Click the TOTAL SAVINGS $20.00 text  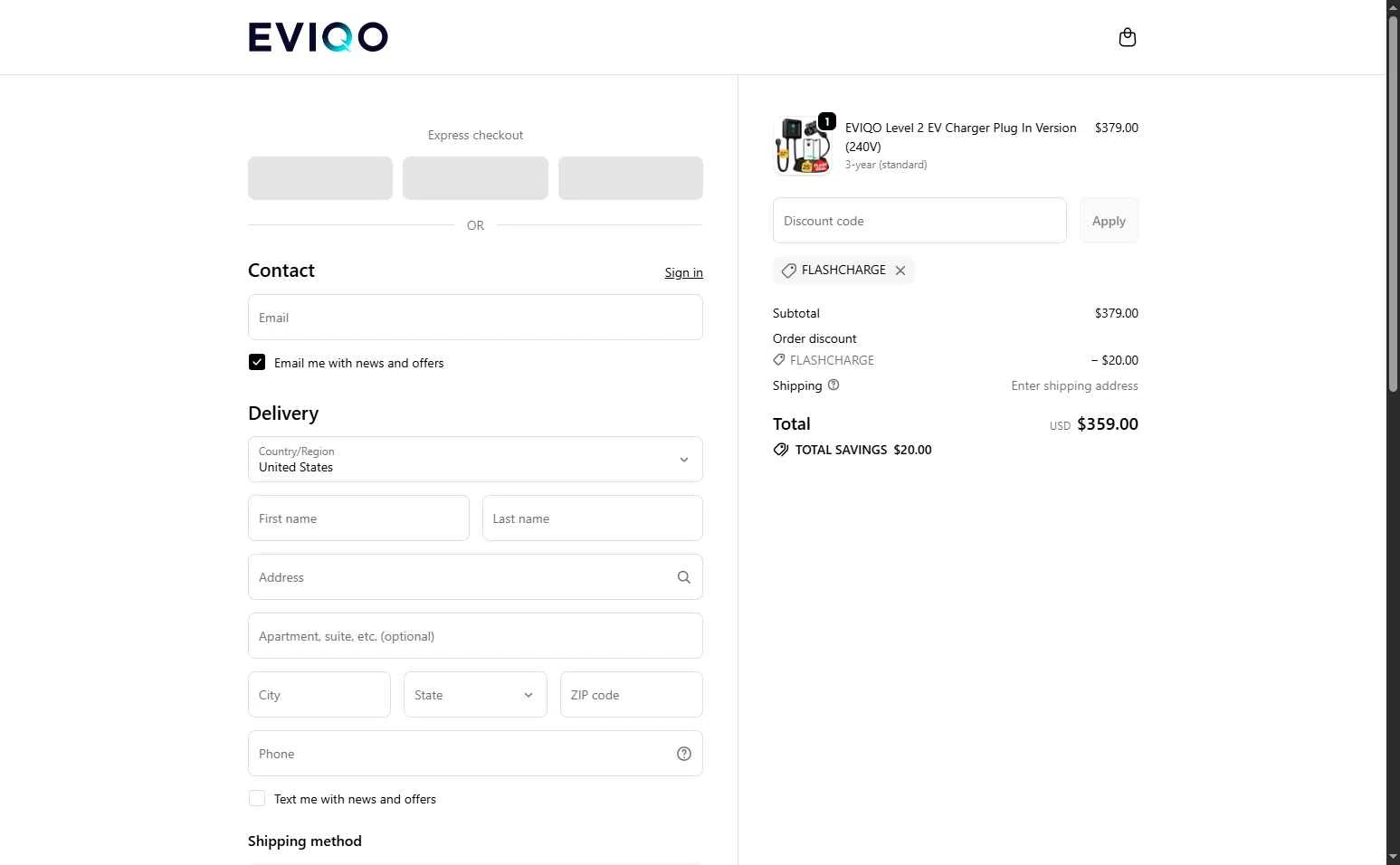863,450
